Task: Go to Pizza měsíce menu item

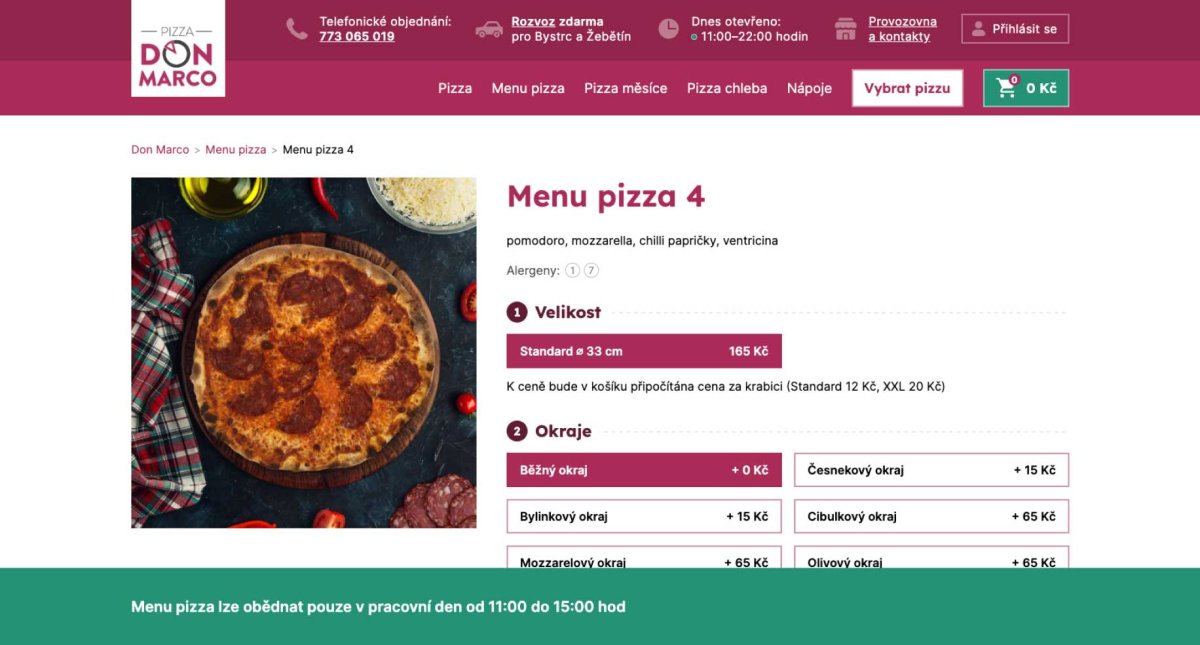Action: [625, 88]
